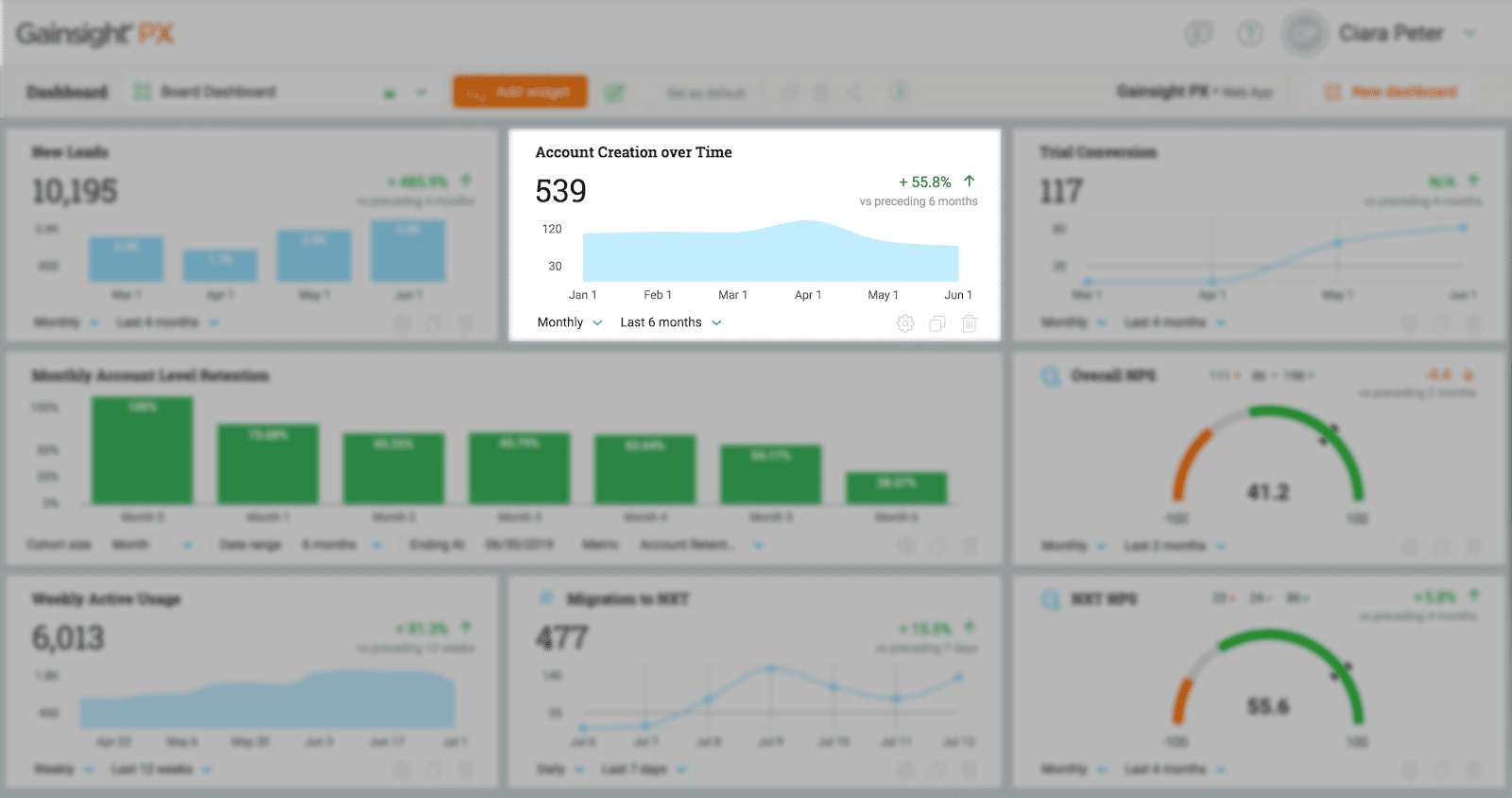
Task: Open settings for Account Creation over Time widget
Action: [x=904, y=323]
